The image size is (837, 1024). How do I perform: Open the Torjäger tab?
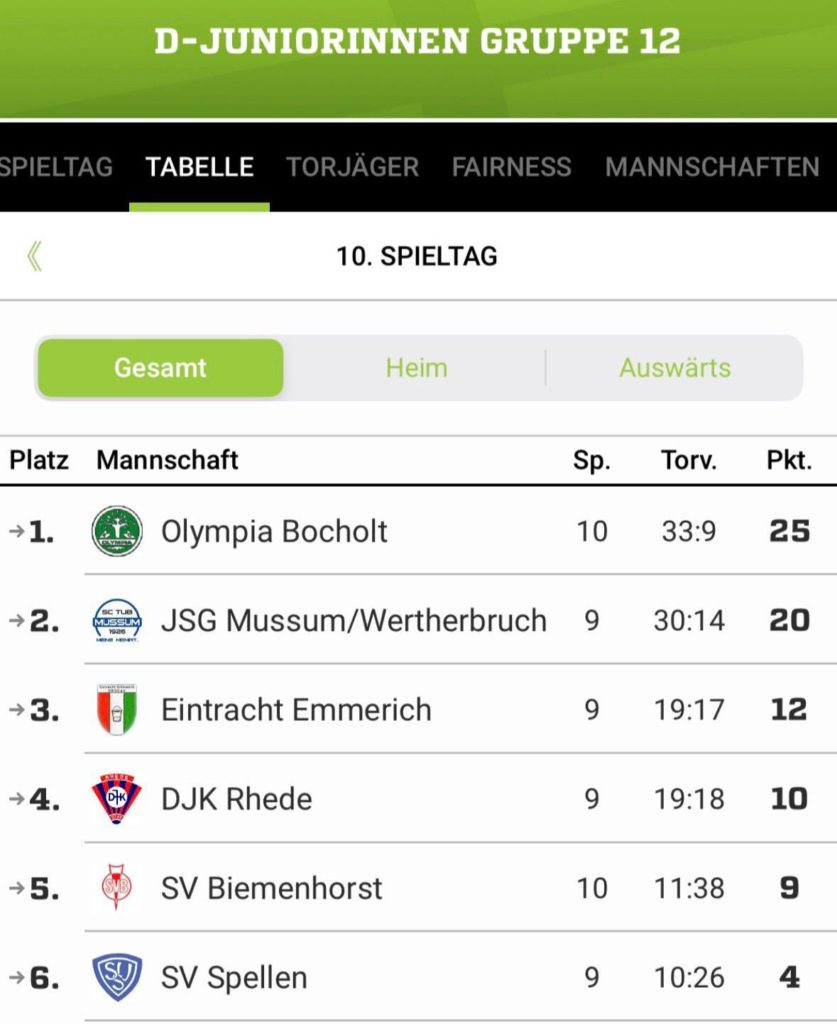pos(352,167)
